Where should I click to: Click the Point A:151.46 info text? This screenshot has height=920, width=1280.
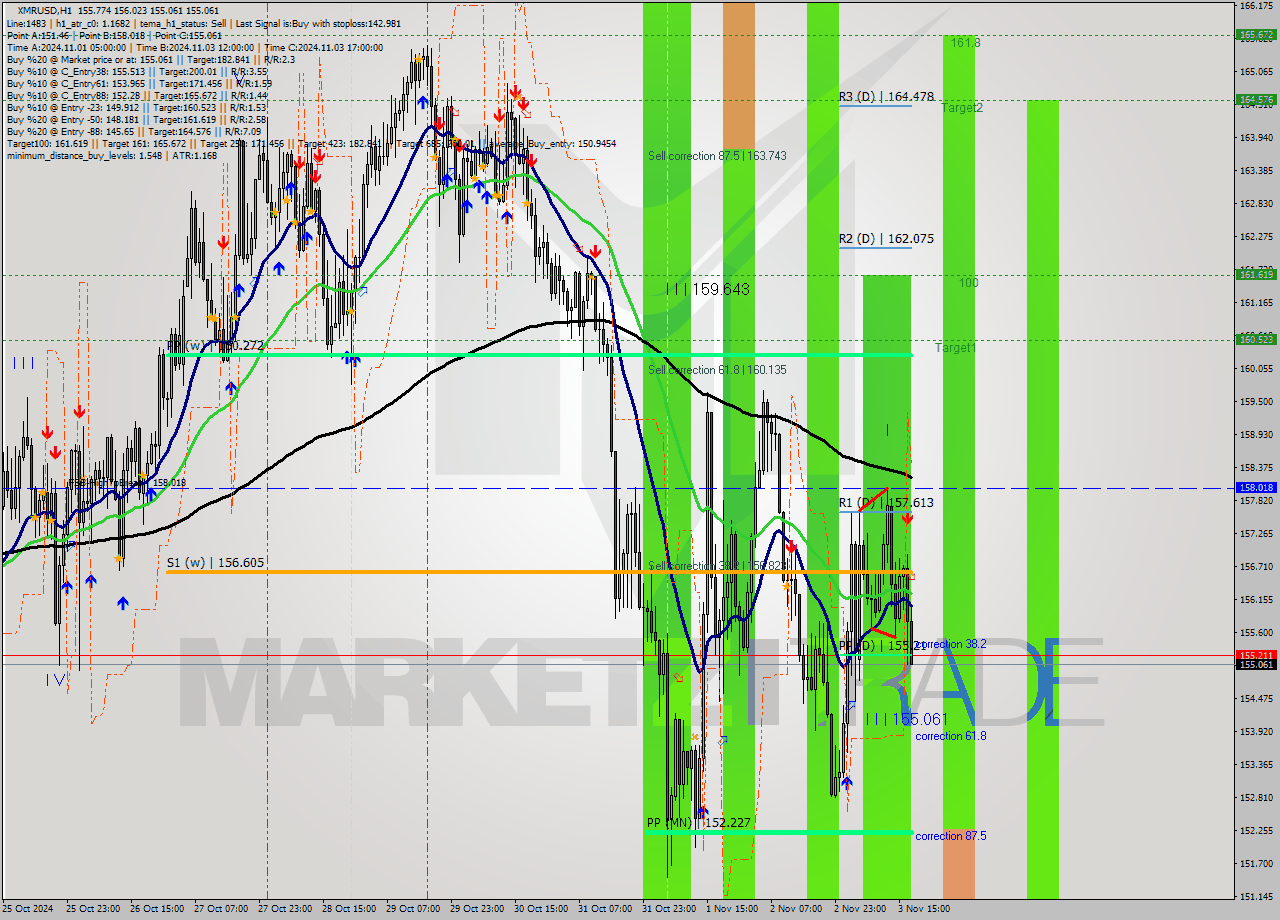[40, 35]
